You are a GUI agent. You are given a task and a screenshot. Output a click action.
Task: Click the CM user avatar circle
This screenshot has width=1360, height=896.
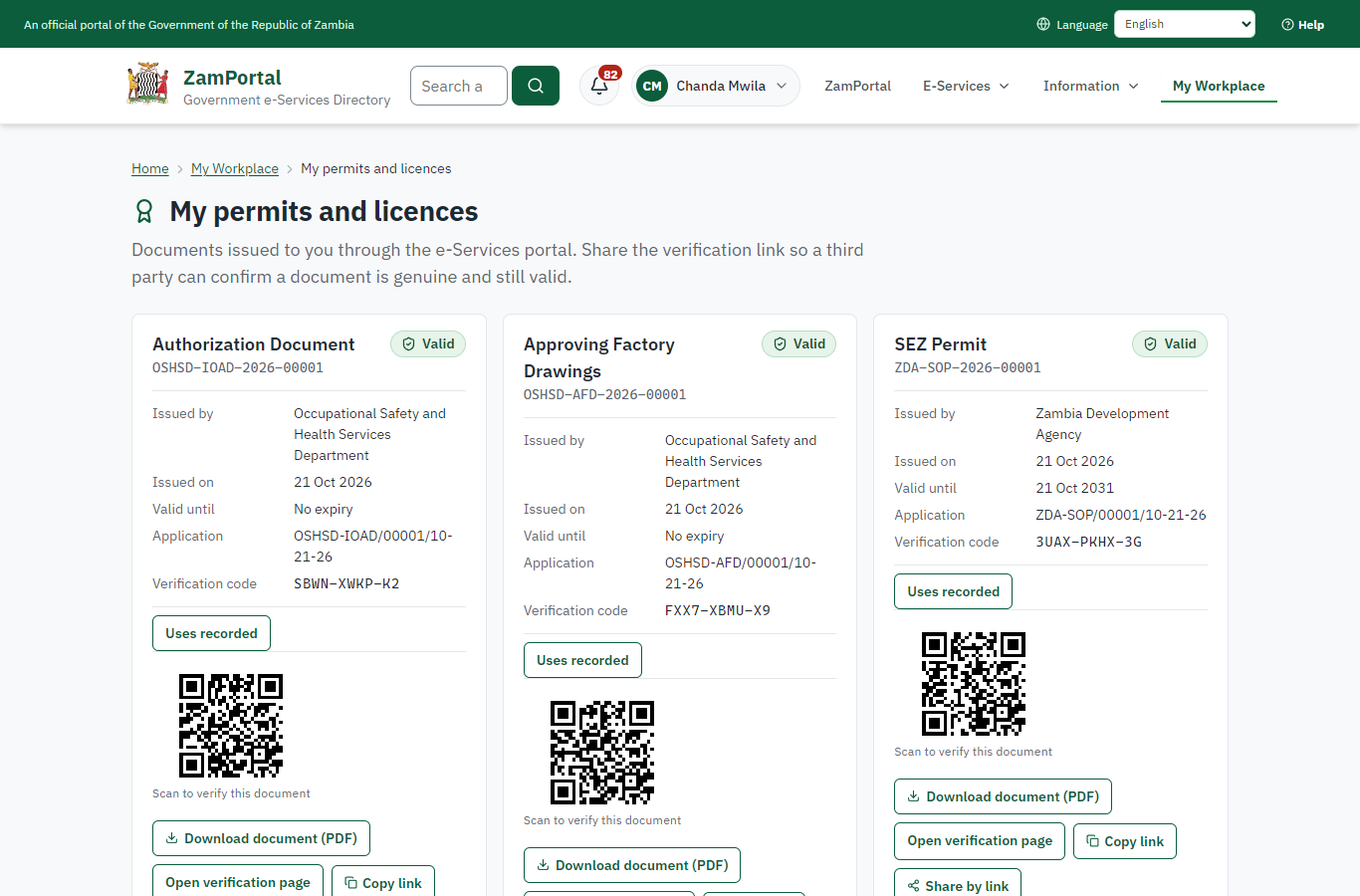pos(652,86)
